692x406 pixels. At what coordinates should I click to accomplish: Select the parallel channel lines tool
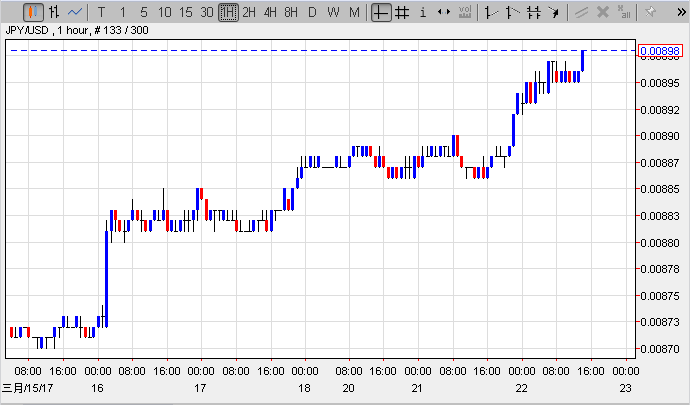tap(534, 12)
